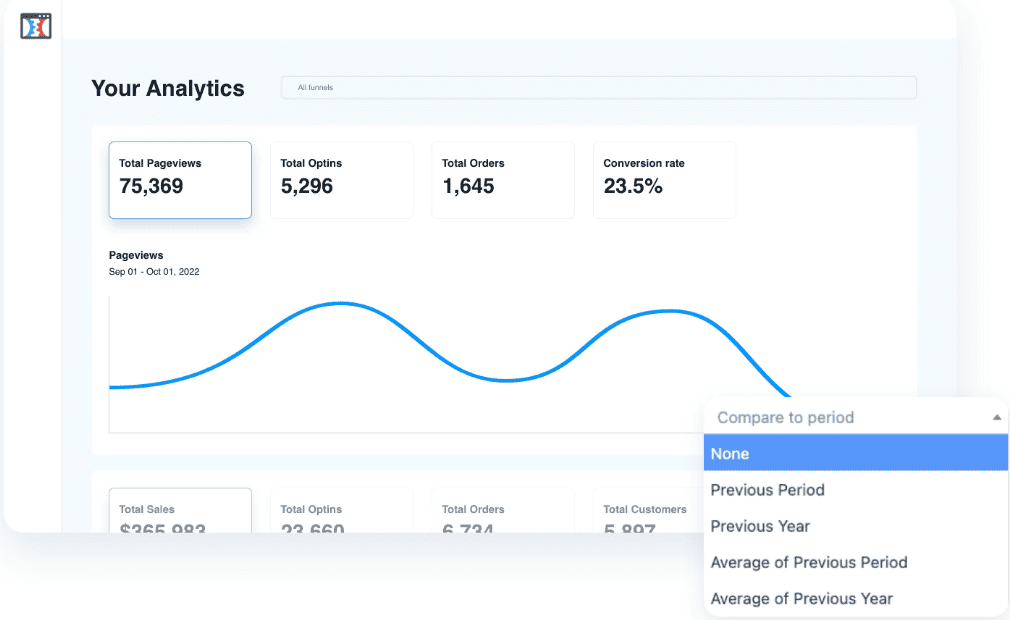Click the Compare to period placeholder text
The image size is (1010, 620).
click(785, 418)
